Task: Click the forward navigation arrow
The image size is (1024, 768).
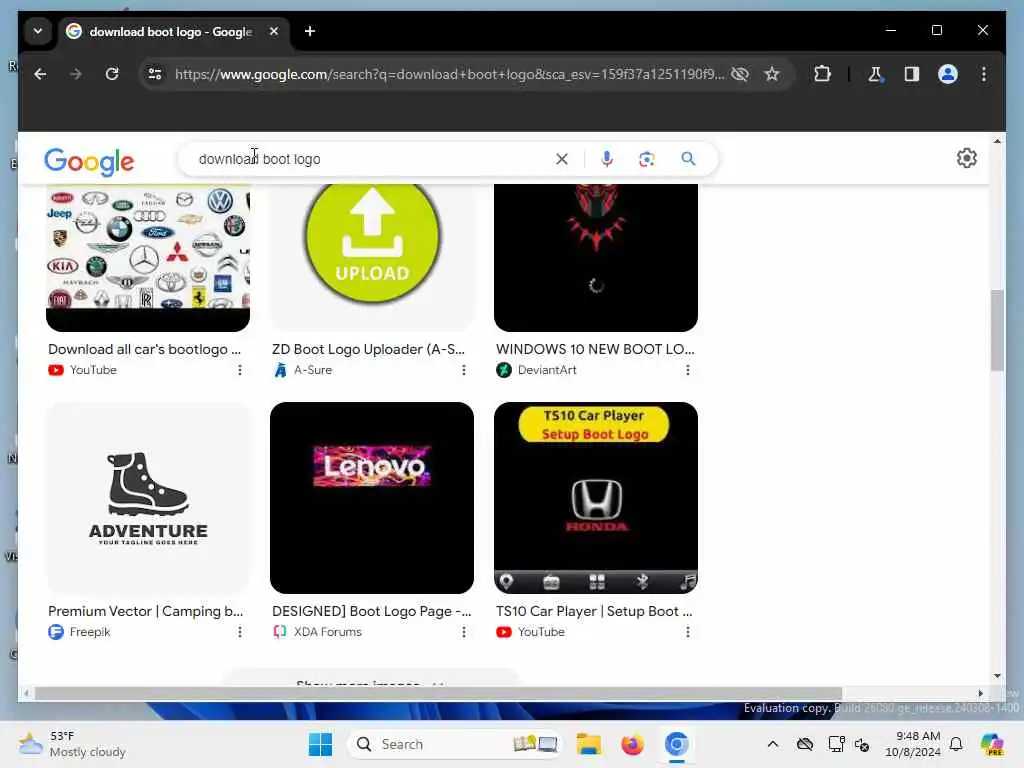Action: [76, 74]
